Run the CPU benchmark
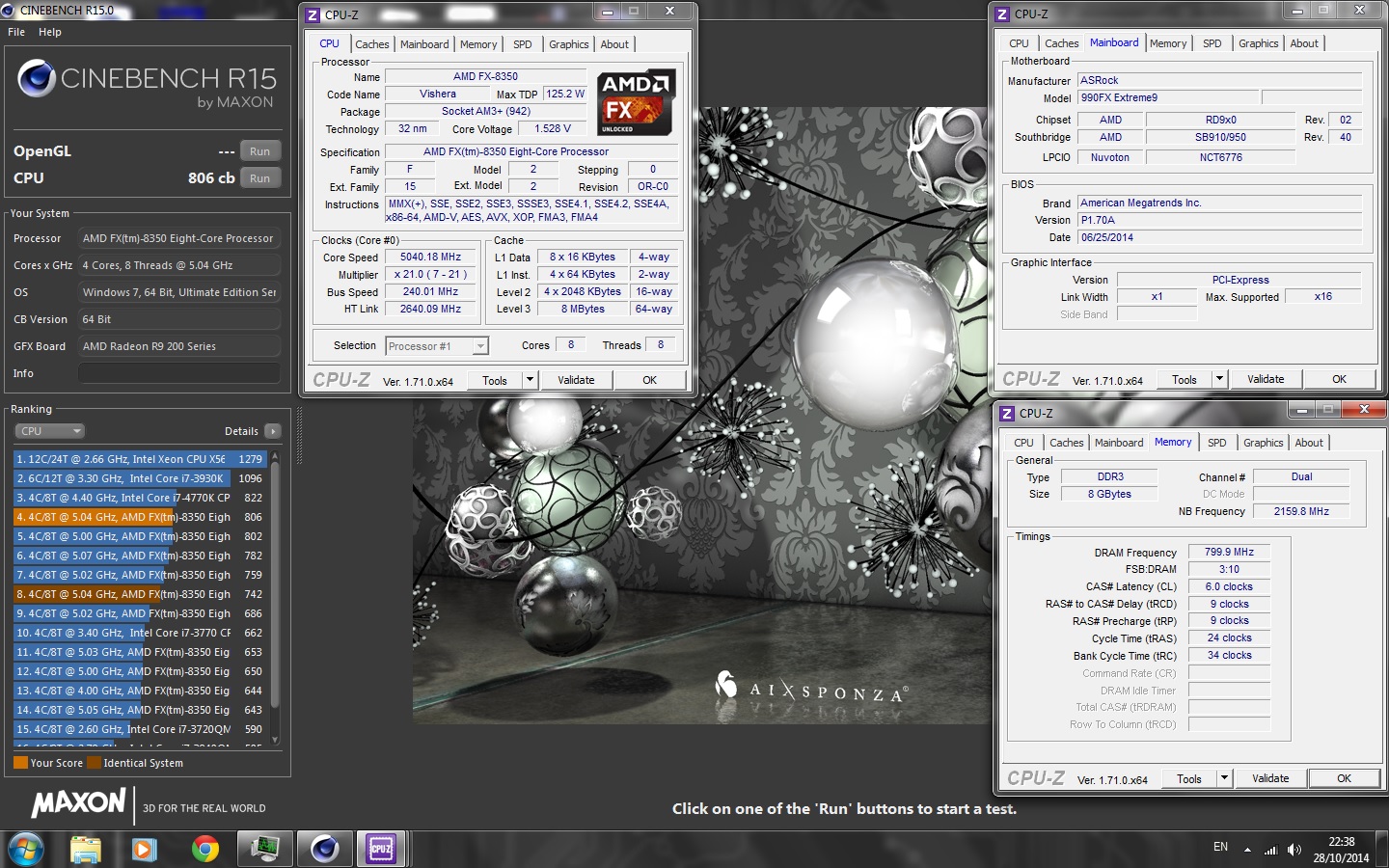 [x=260, y=178]
